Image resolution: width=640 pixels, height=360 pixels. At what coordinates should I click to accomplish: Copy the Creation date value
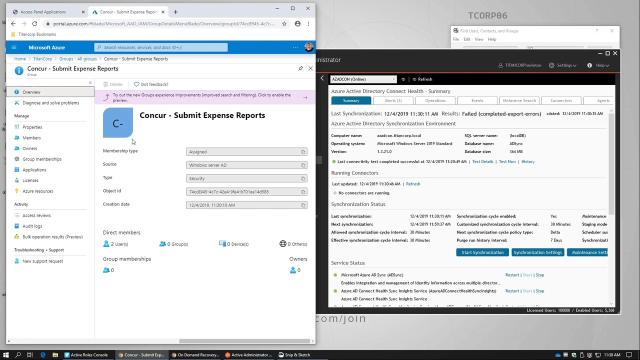303,205
